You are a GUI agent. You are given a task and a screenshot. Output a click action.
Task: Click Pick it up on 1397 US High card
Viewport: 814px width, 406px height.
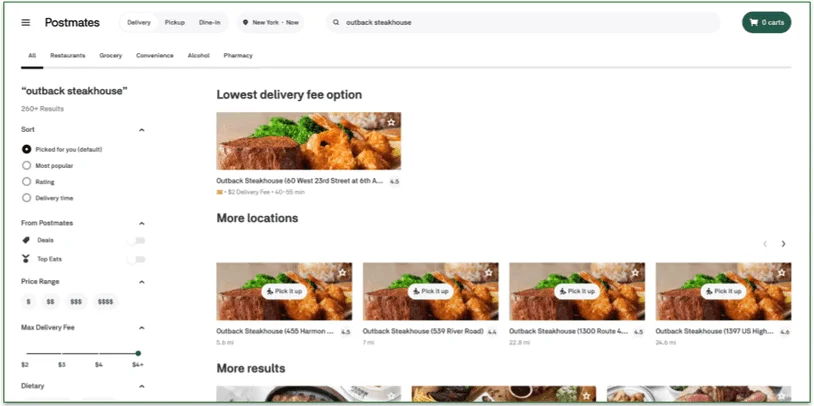(723, 291)
